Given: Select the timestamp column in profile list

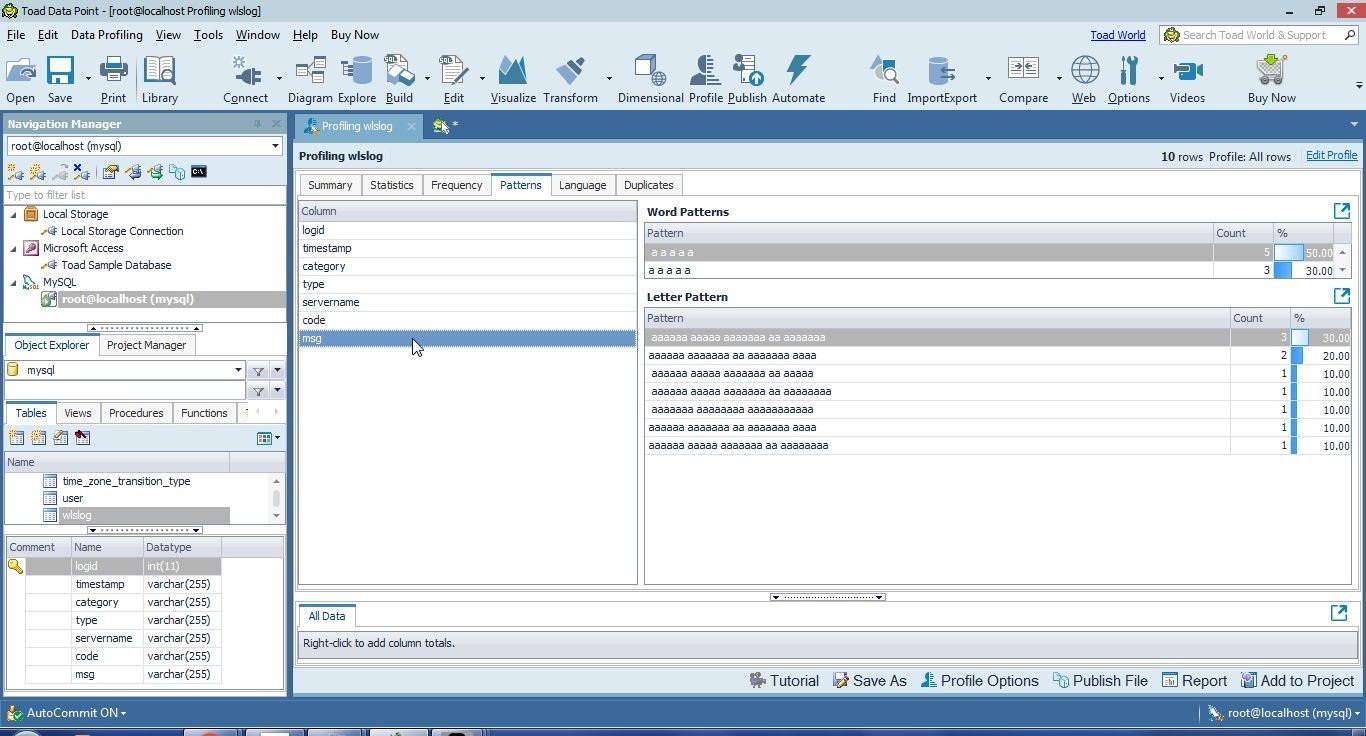Looking at the screenshot, I should click(x=467, y=248).
